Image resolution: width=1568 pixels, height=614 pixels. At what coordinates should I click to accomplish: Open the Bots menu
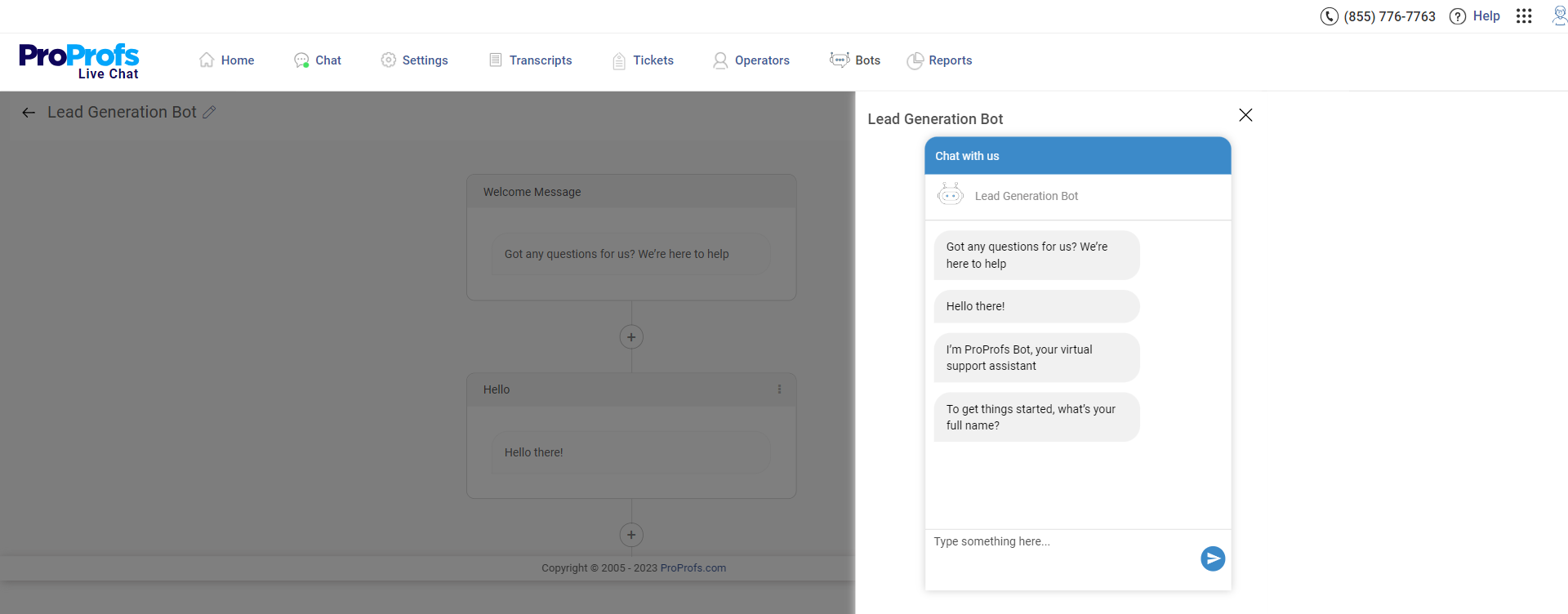[855, 60]
